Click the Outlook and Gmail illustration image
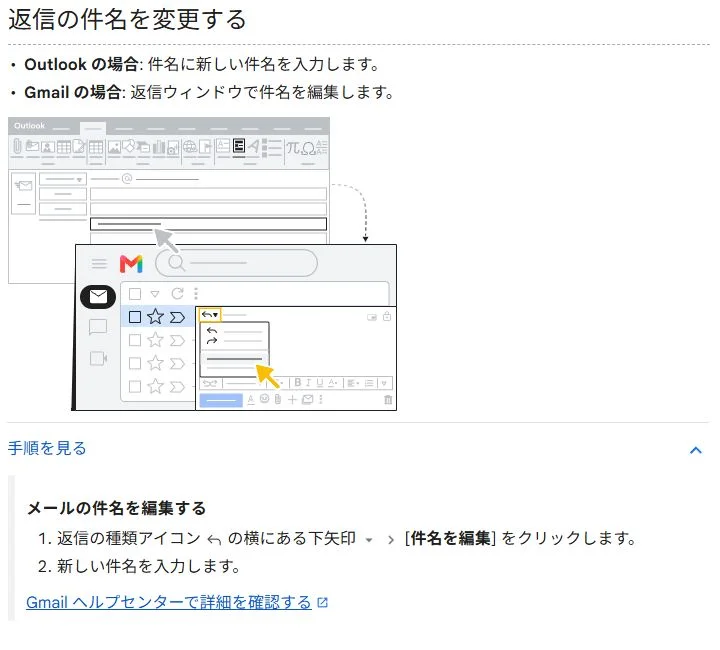 [202, 264]
